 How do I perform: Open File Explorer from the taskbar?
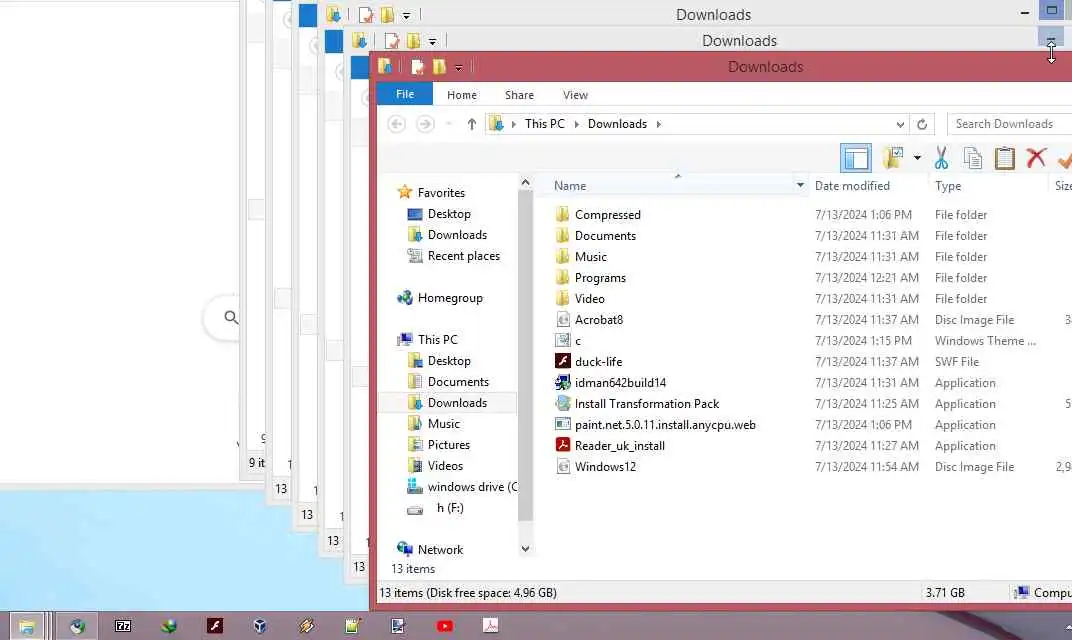[x=27, y=626]
